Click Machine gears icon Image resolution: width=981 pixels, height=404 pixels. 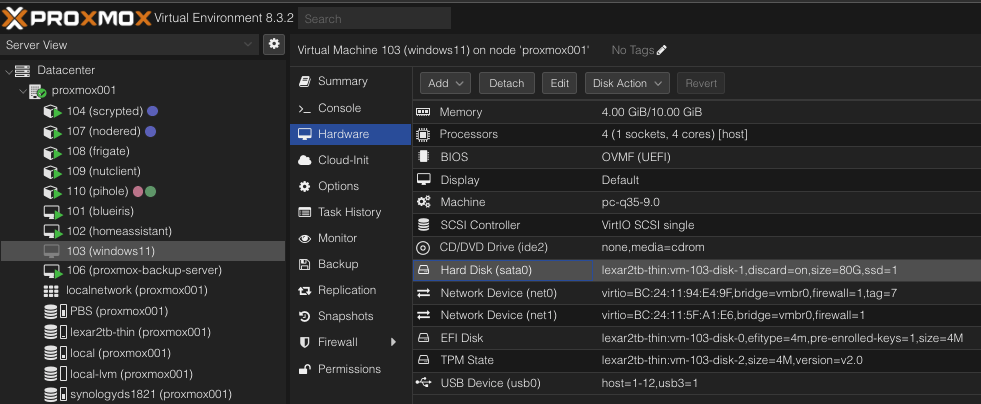point(424,202)
